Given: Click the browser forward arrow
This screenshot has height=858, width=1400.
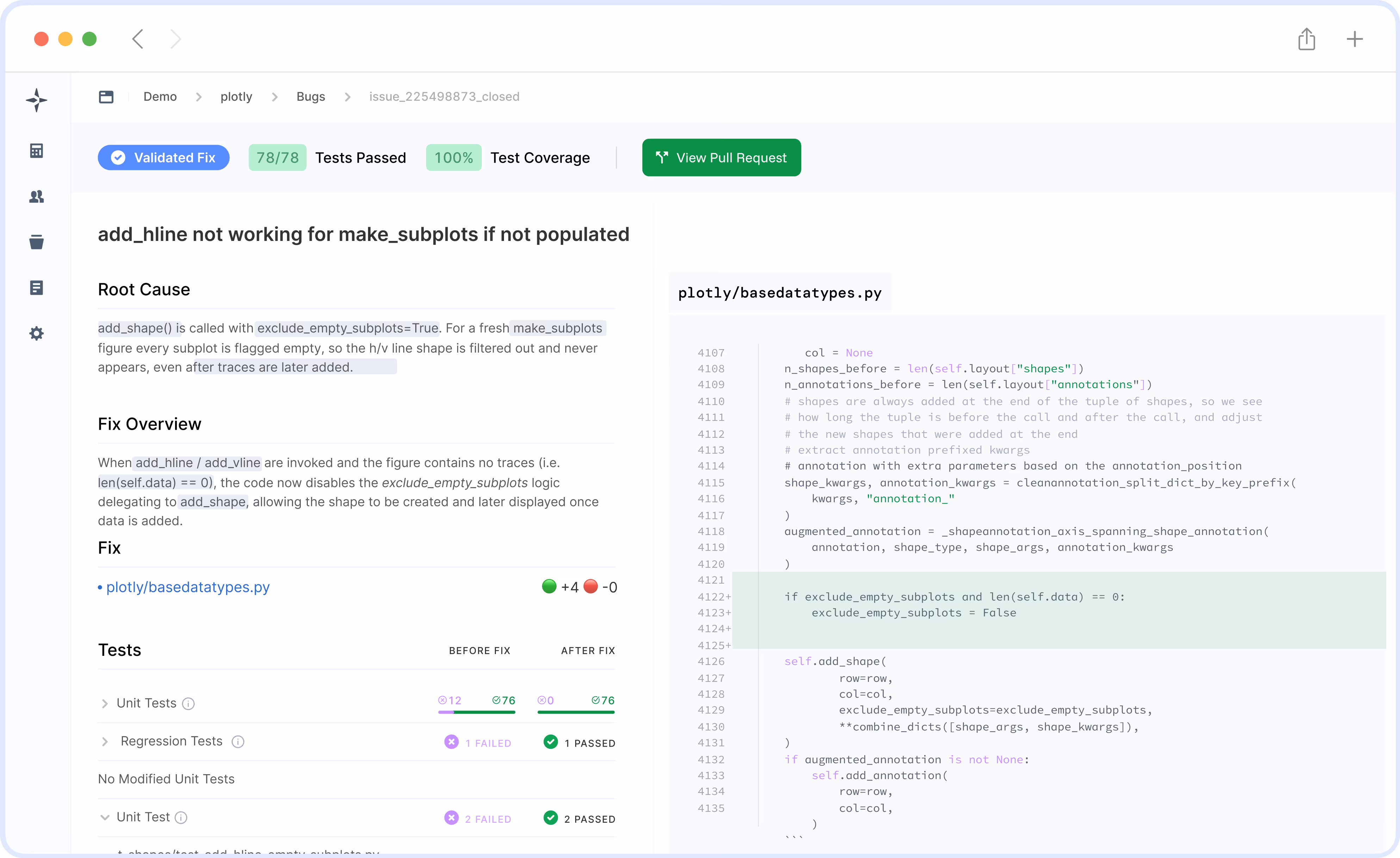Looking at the screenshot, I should pos(175,39).
